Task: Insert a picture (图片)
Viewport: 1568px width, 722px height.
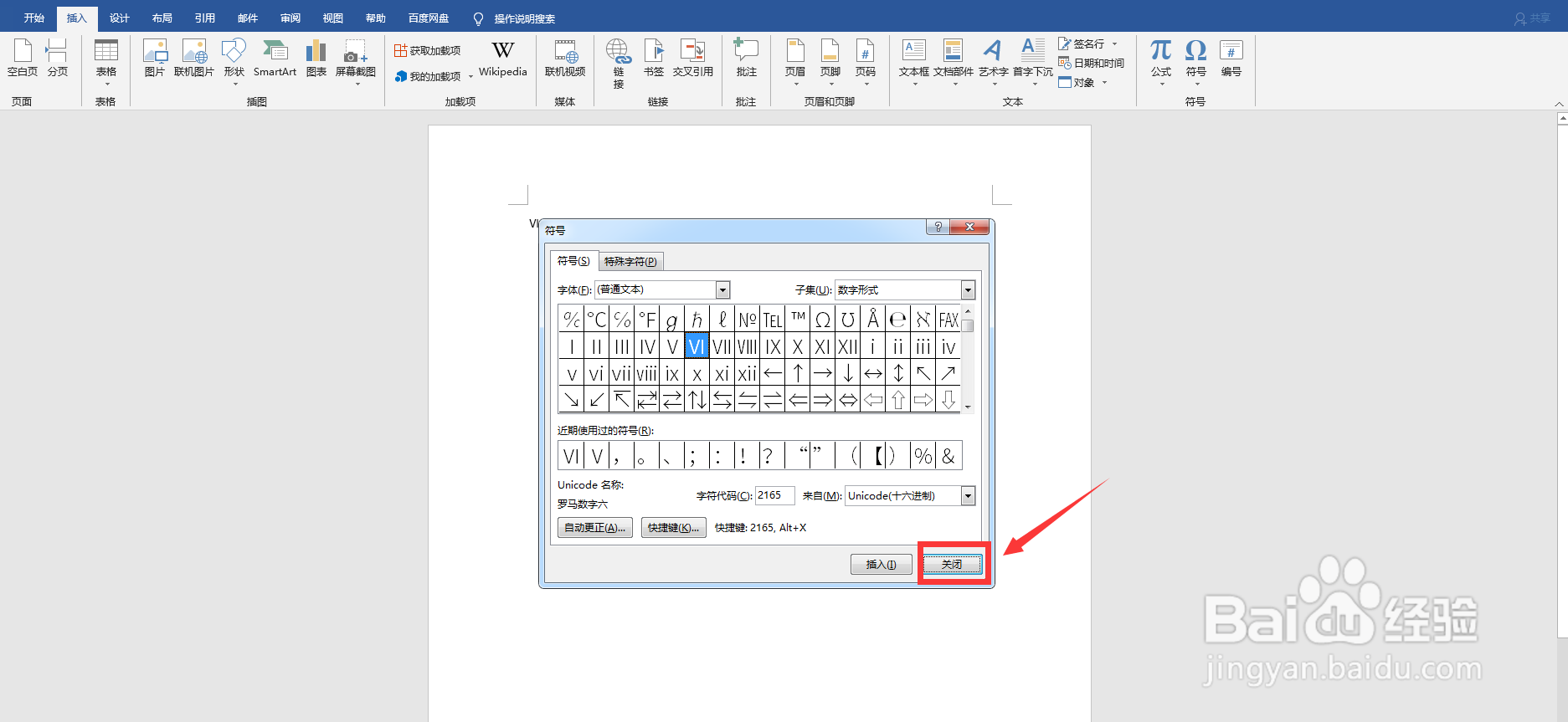Action: [x=155, y=59]
